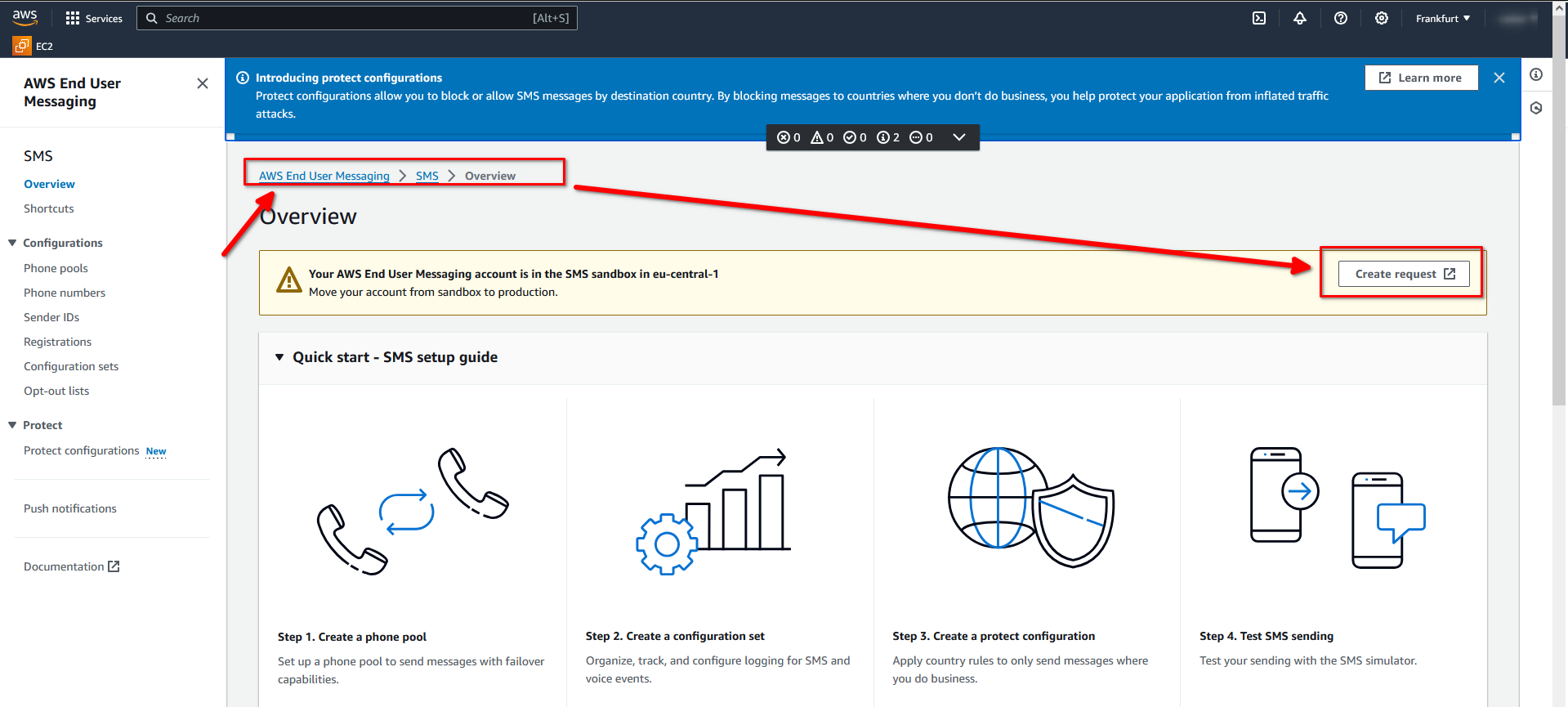Open the help question mark icon

coord(1341,18)
